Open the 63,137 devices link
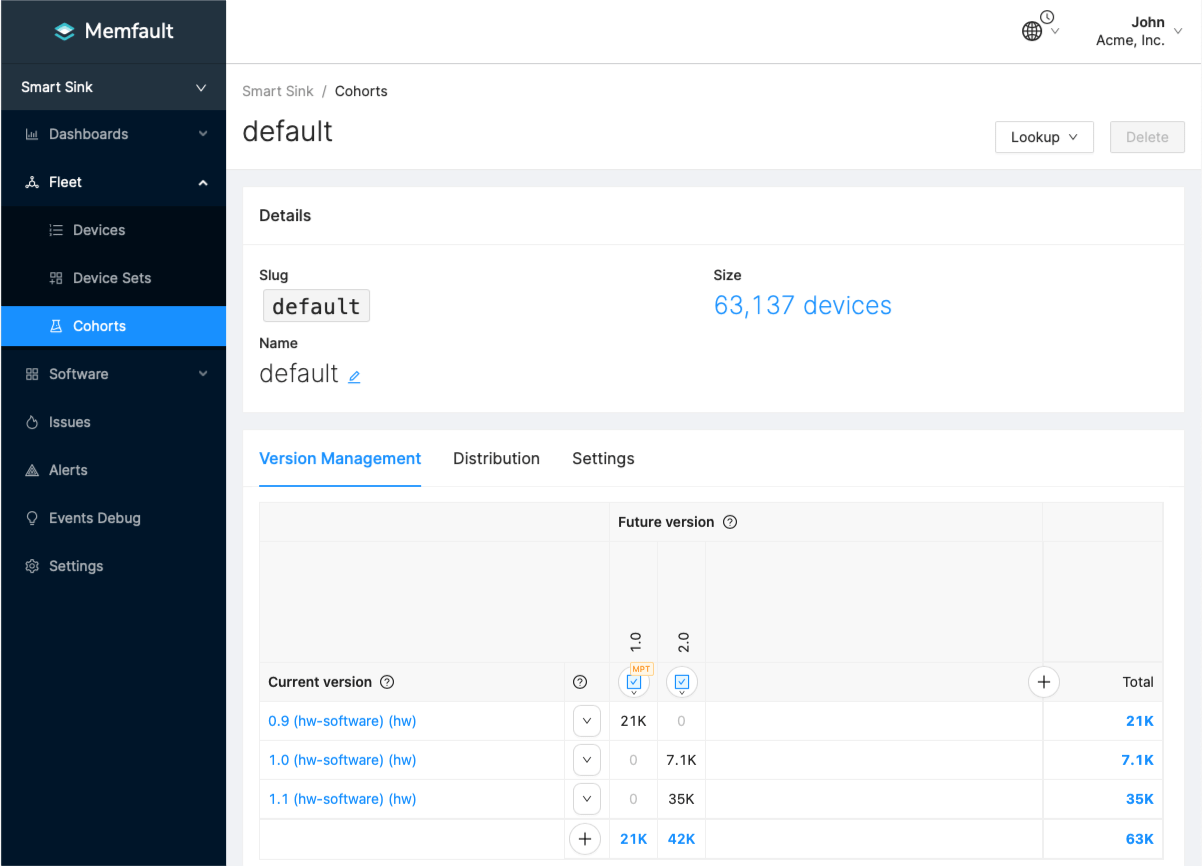Image resolution: width=1202 pixels, height=866 pixels. pyautogui.click(x=802, y=305)
